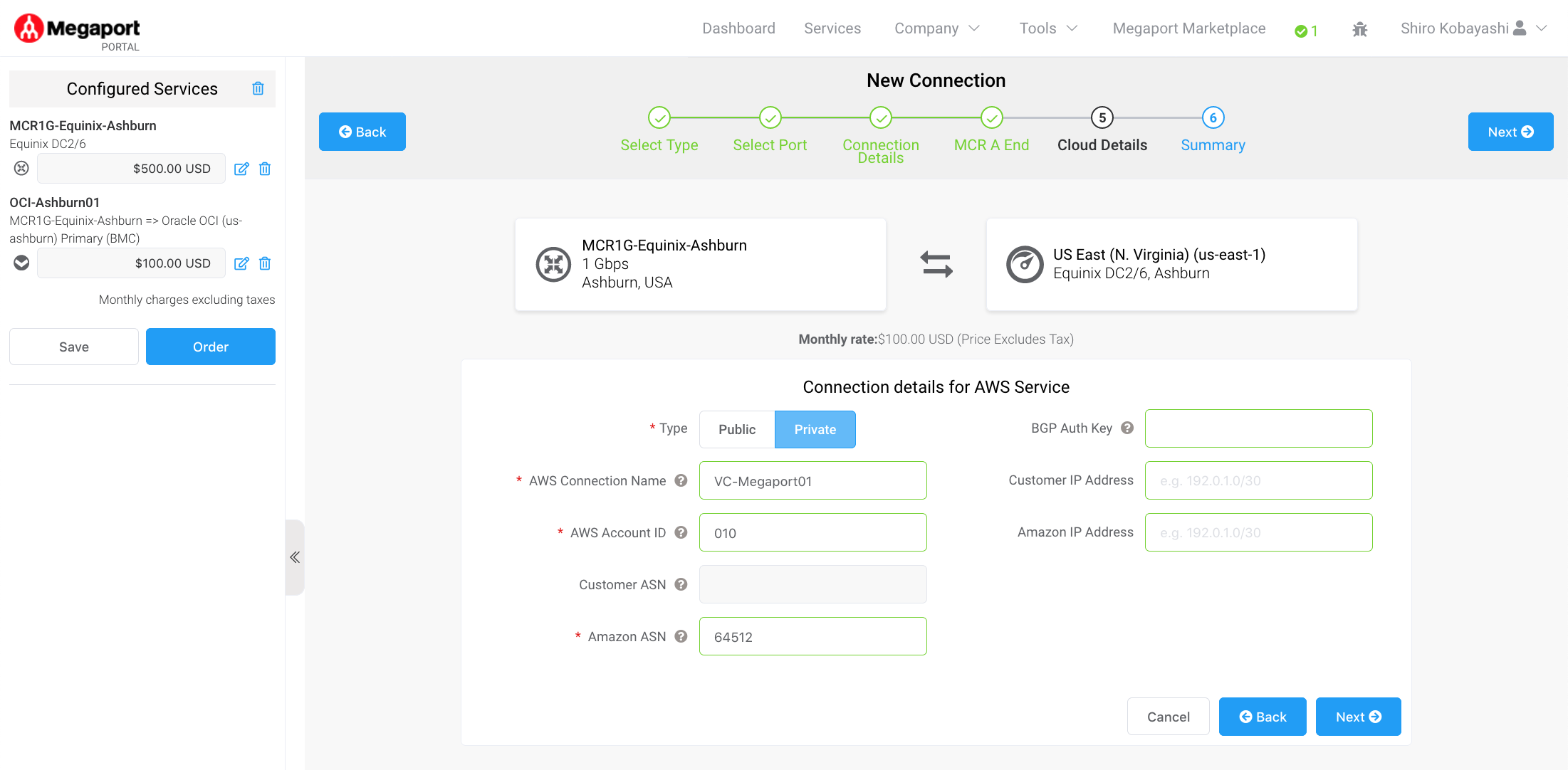Show help for AWS Connection Name
Viewport: 1568px width, 770px height.
[x=681, y=480]
